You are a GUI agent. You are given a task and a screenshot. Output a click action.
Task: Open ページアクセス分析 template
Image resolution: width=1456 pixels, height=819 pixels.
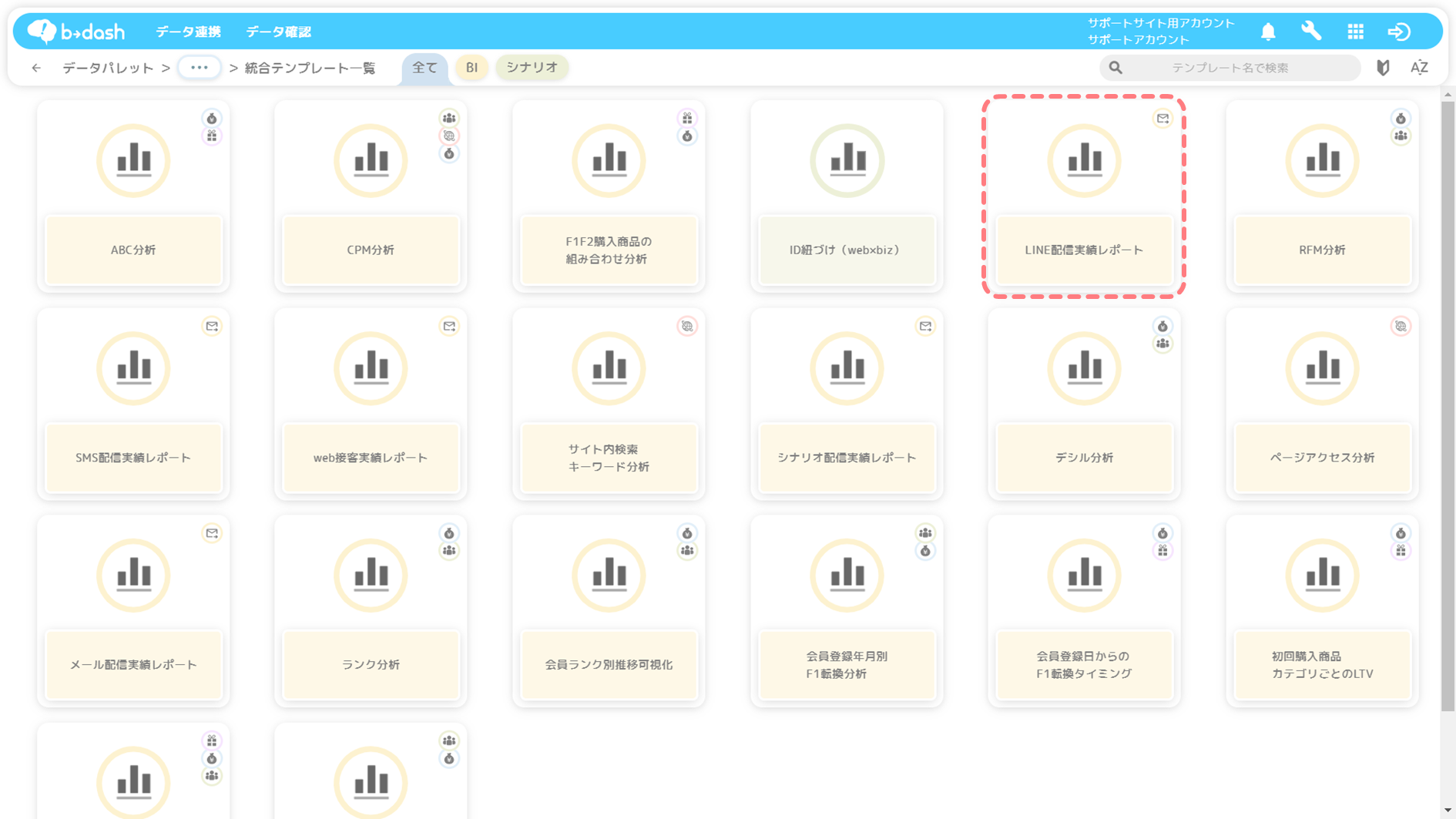click(x=1322, y=458)
